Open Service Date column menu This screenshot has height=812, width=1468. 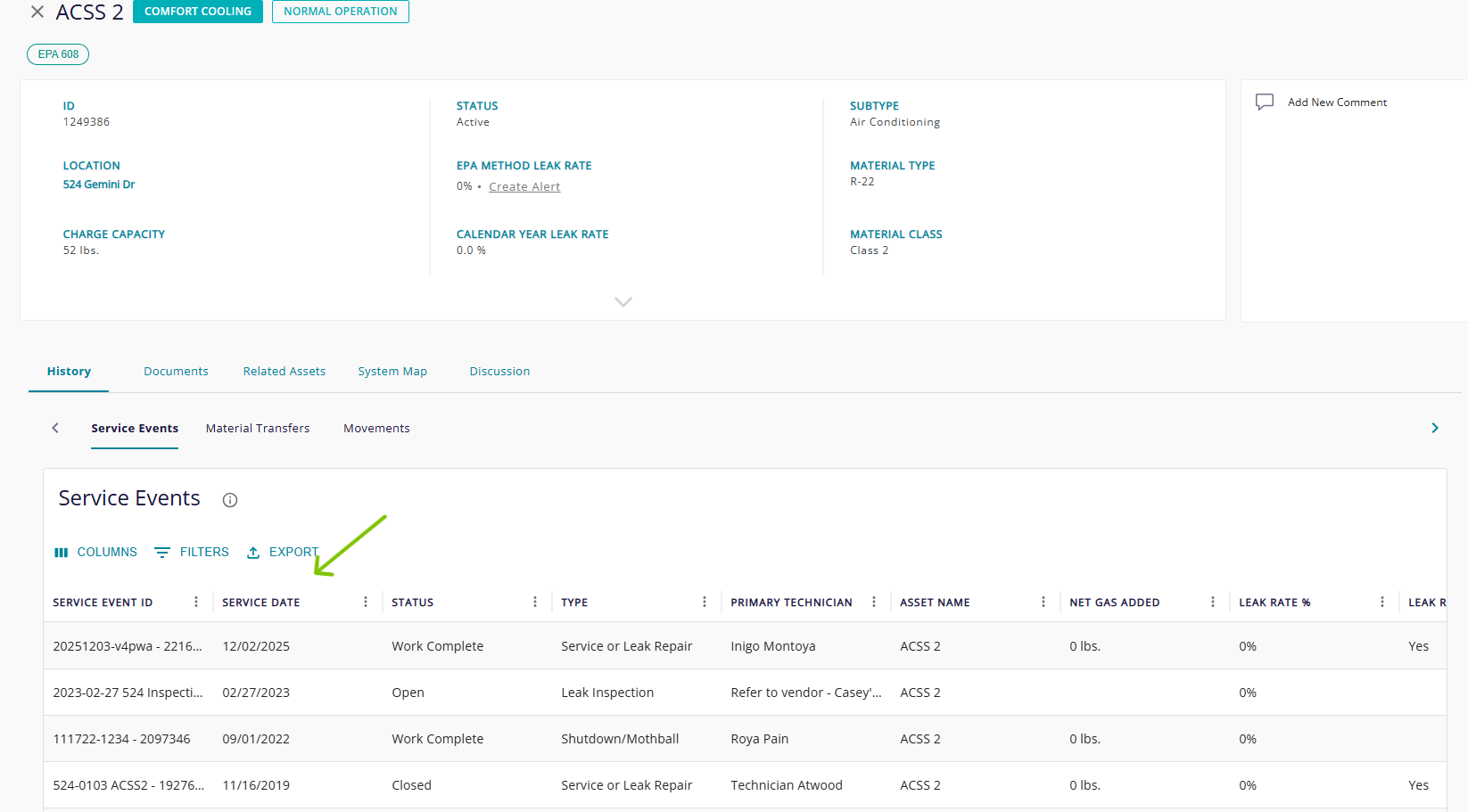pyautogui.click(x=366, y=603)
